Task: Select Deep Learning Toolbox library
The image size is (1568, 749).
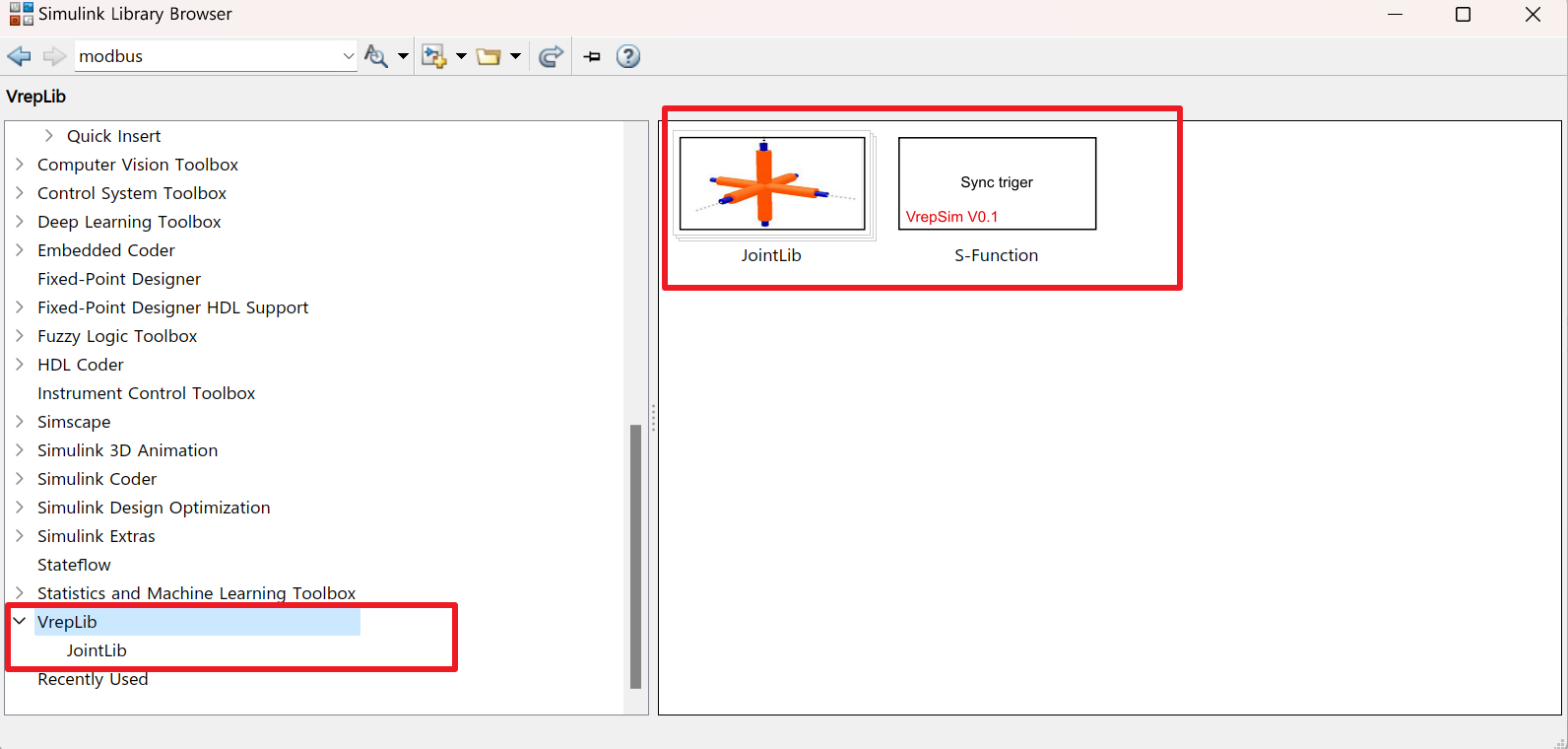Action: point(129,222)
